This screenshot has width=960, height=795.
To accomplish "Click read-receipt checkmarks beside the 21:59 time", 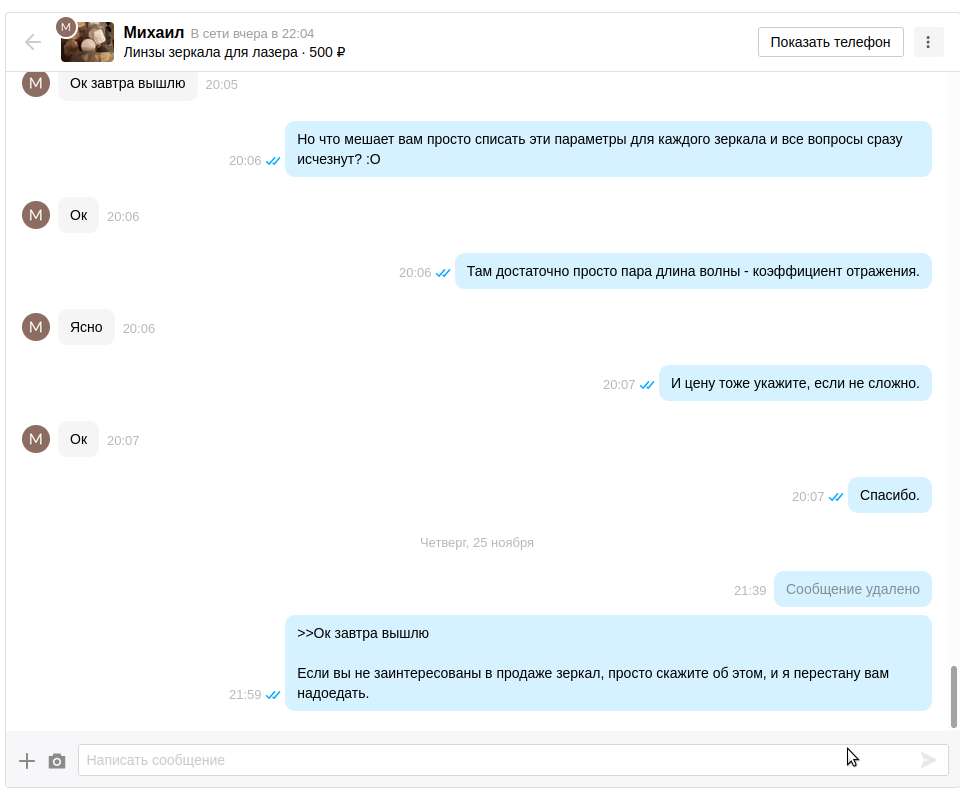I will click(x=273, y=695).
